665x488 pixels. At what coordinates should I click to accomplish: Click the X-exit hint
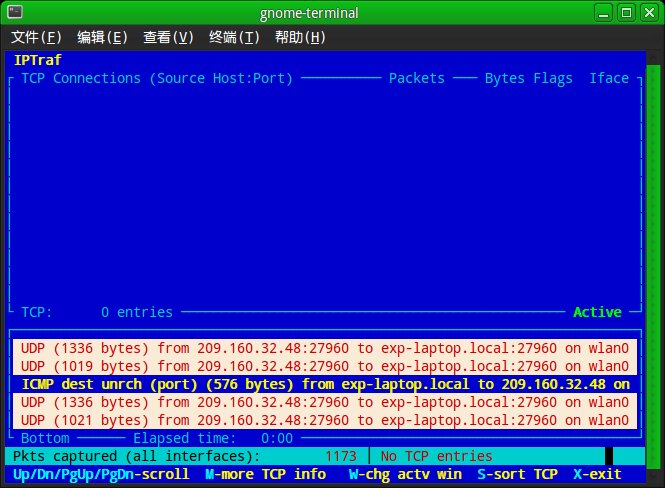[x=597, y=474]
